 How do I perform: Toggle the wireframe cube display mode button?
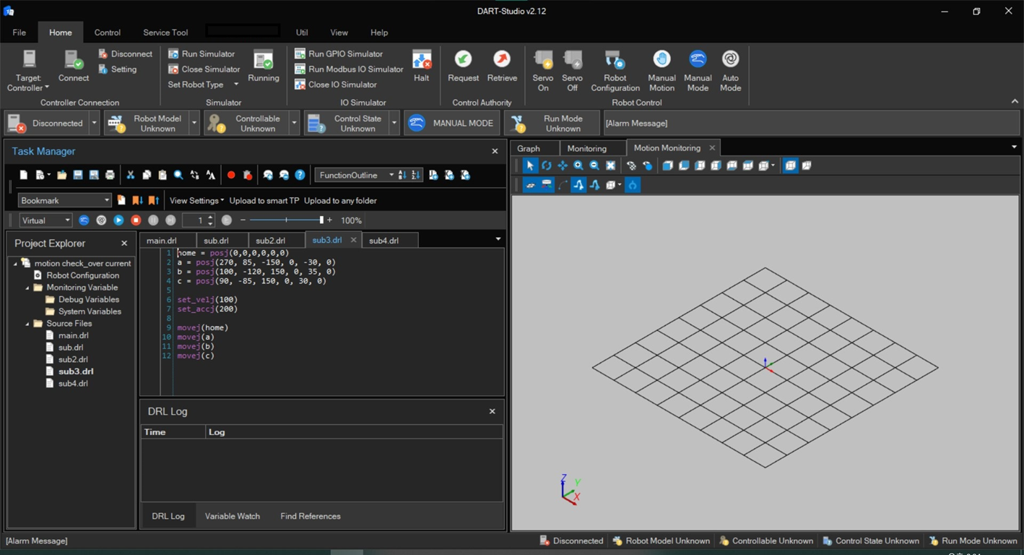tap(790, 166)
